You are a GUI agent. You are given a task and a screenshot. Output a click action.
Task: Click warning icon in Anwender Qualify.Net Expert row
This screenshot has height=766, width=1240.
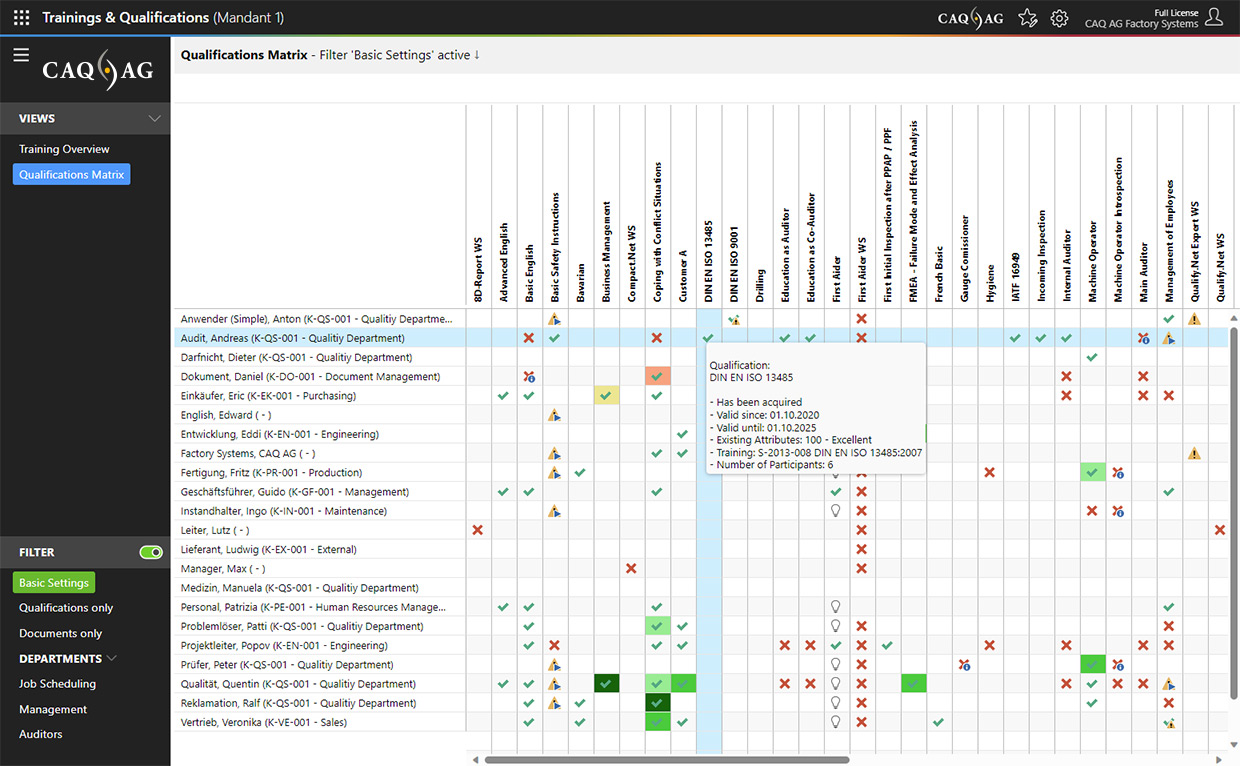click(1194, 319)
